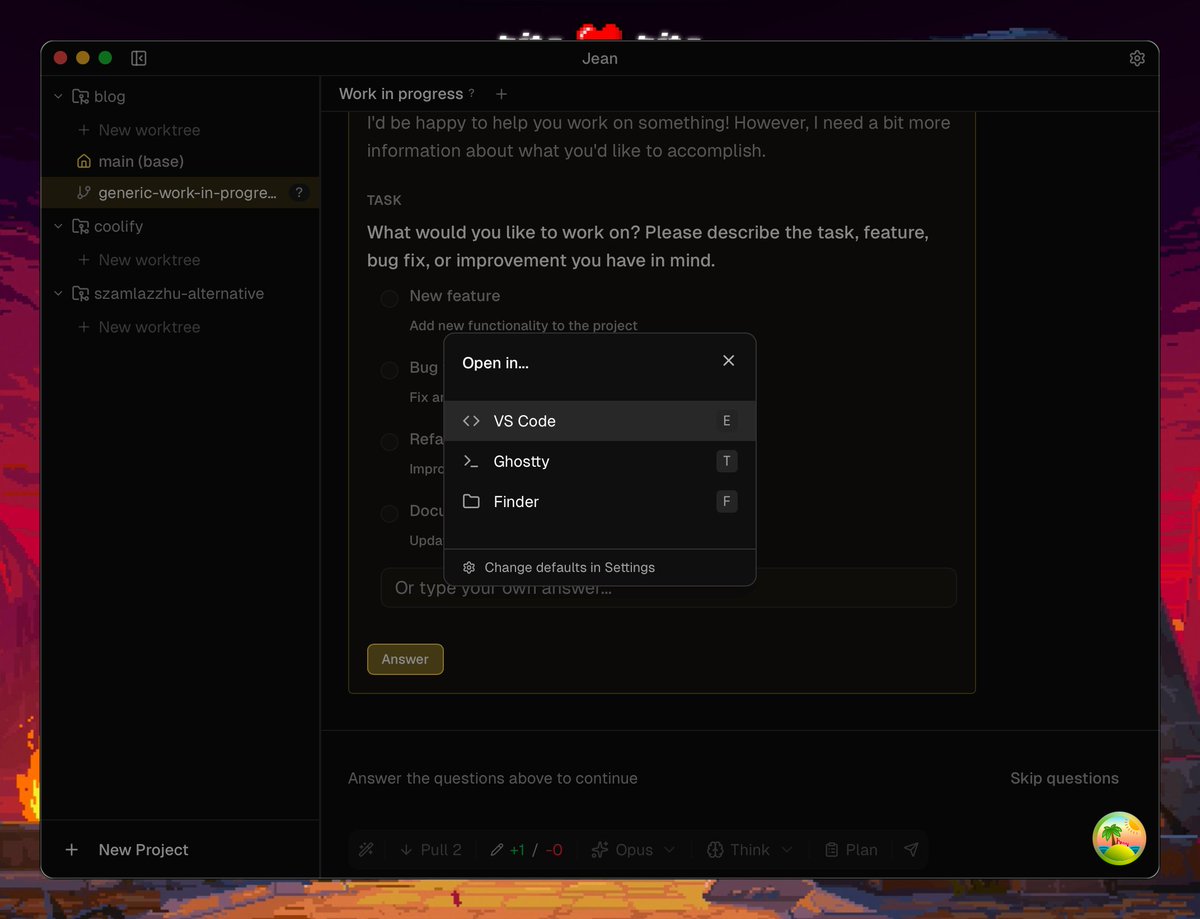
Task: Click the Pull 2 button
Action: [x=431, y=850]
